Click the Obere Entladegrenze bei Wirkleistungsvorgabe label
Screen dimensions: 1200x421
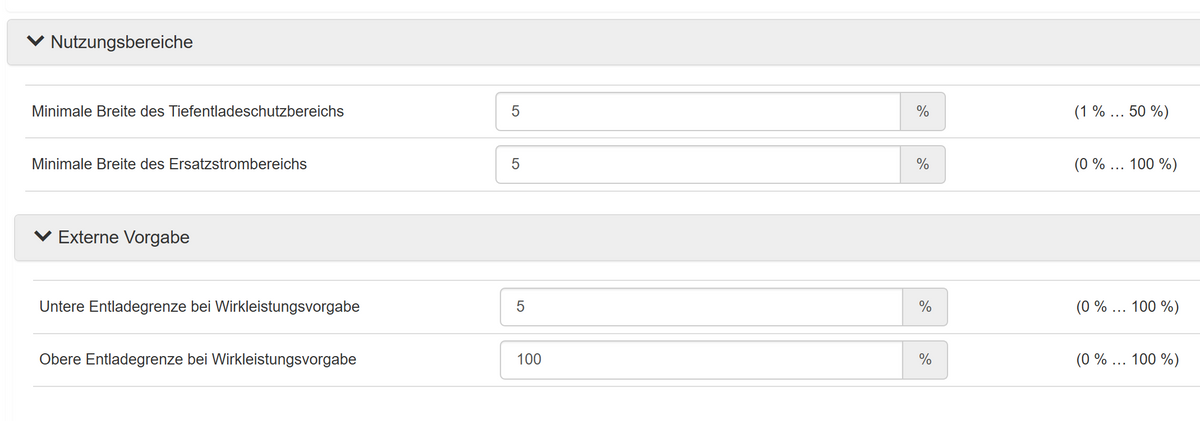tap(198, 359)
